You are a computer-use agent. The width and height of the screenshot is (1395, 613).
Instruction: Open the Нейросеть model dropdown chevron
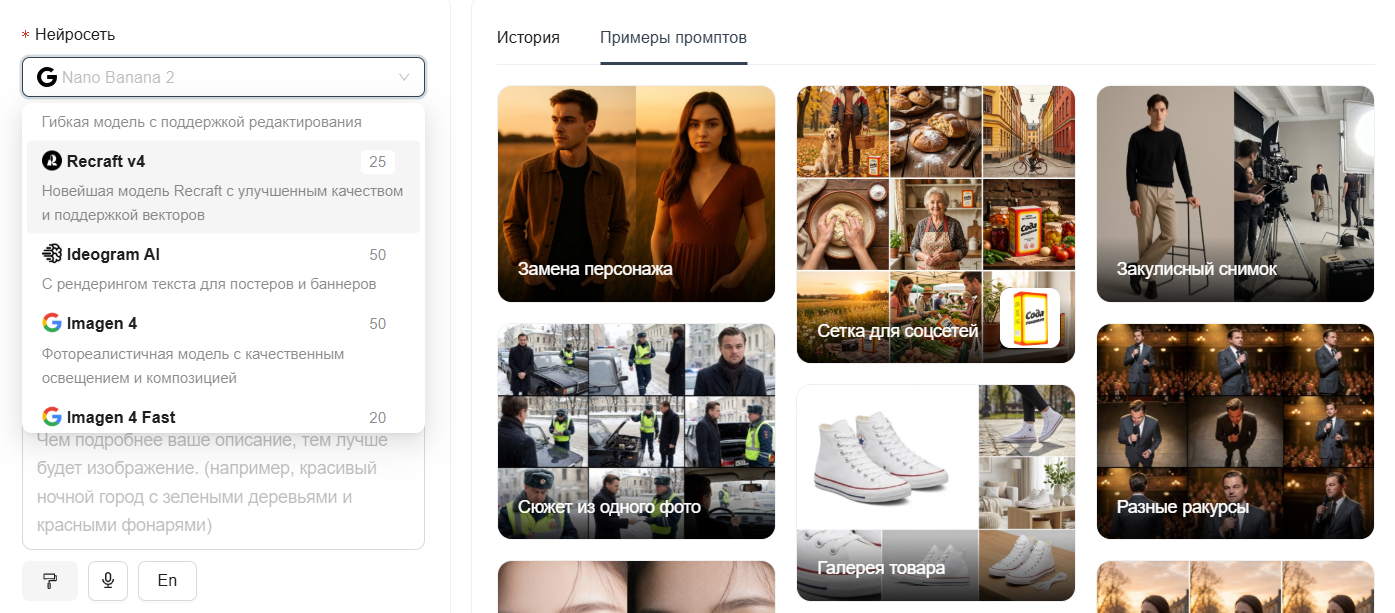point(404,76)
